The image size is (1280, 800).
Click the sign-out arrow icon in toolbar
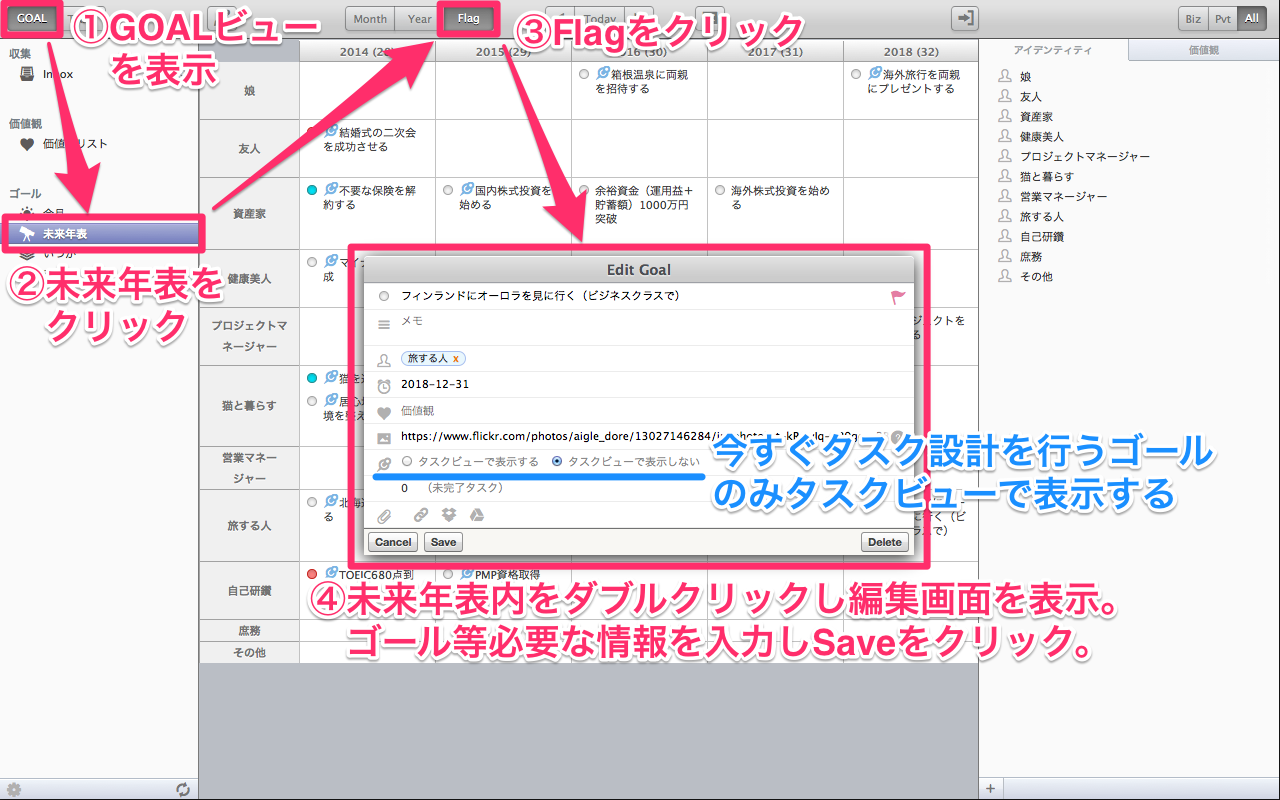click(965, 18)
